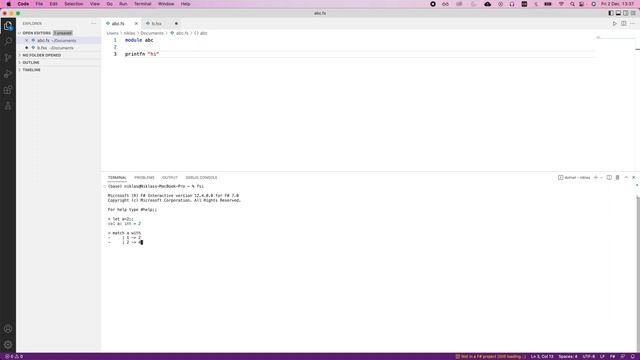Open the Customize Layout icon
This screenshot has width=640, height=360.
tap(633, 13)
